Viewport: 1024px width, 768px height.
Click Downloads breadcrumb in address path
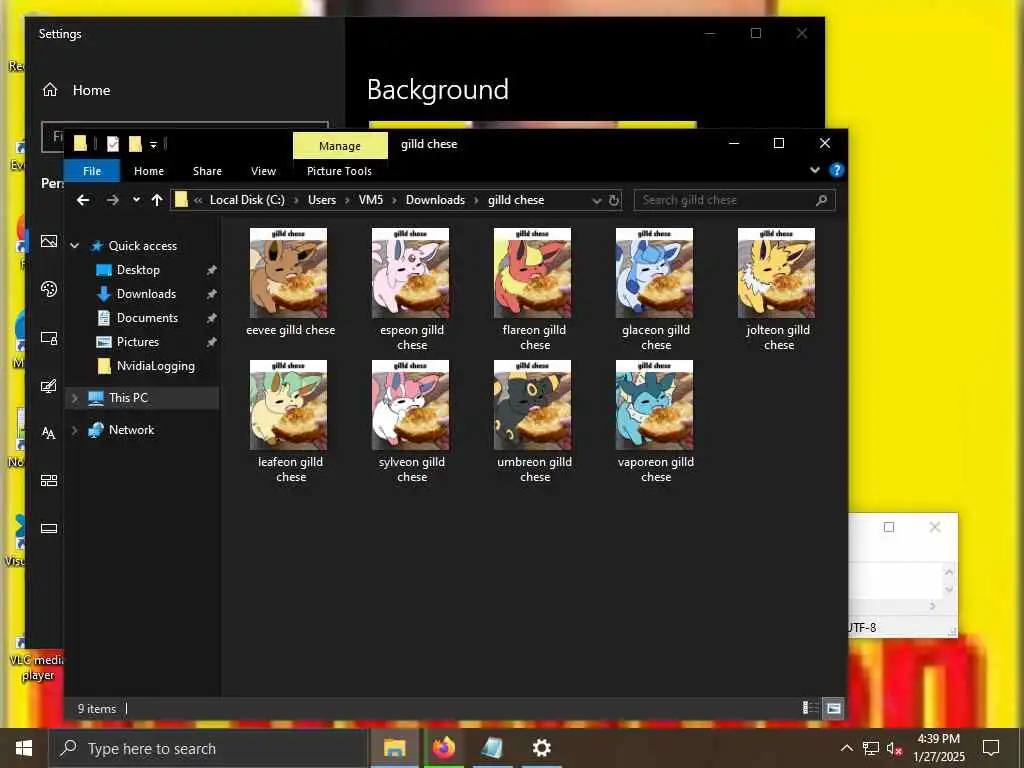pyautogui.click(x=435, y=200)
